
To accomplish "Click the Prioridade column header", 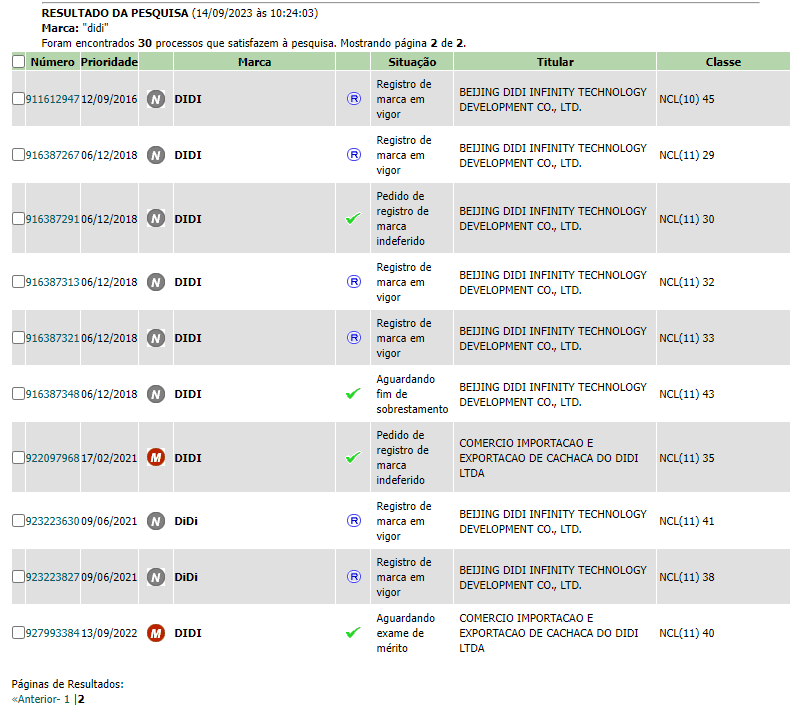I will (109, 62).
